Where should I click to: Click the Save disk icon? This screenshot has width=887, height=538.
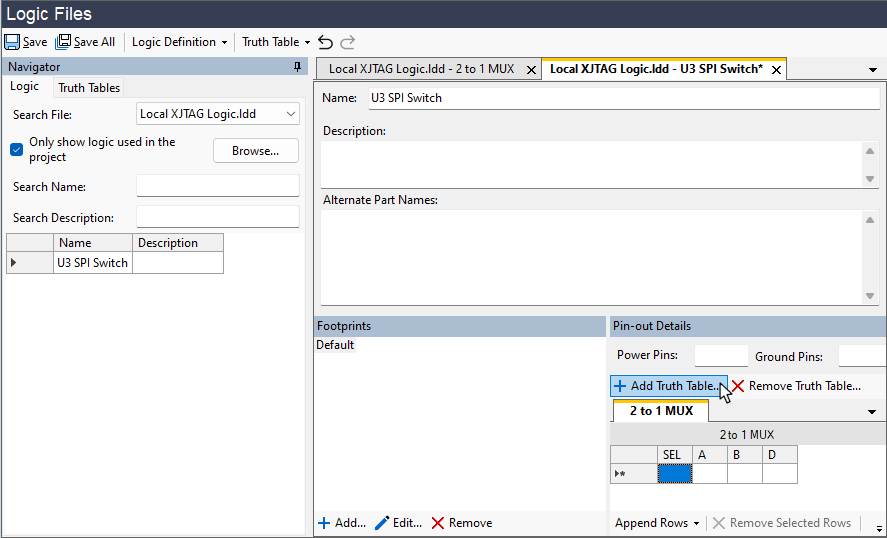pos(12,42)
